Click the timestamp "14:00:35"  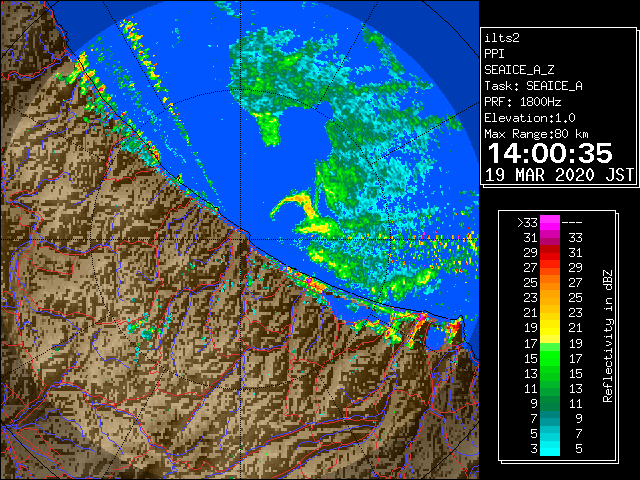pos(550,153)
